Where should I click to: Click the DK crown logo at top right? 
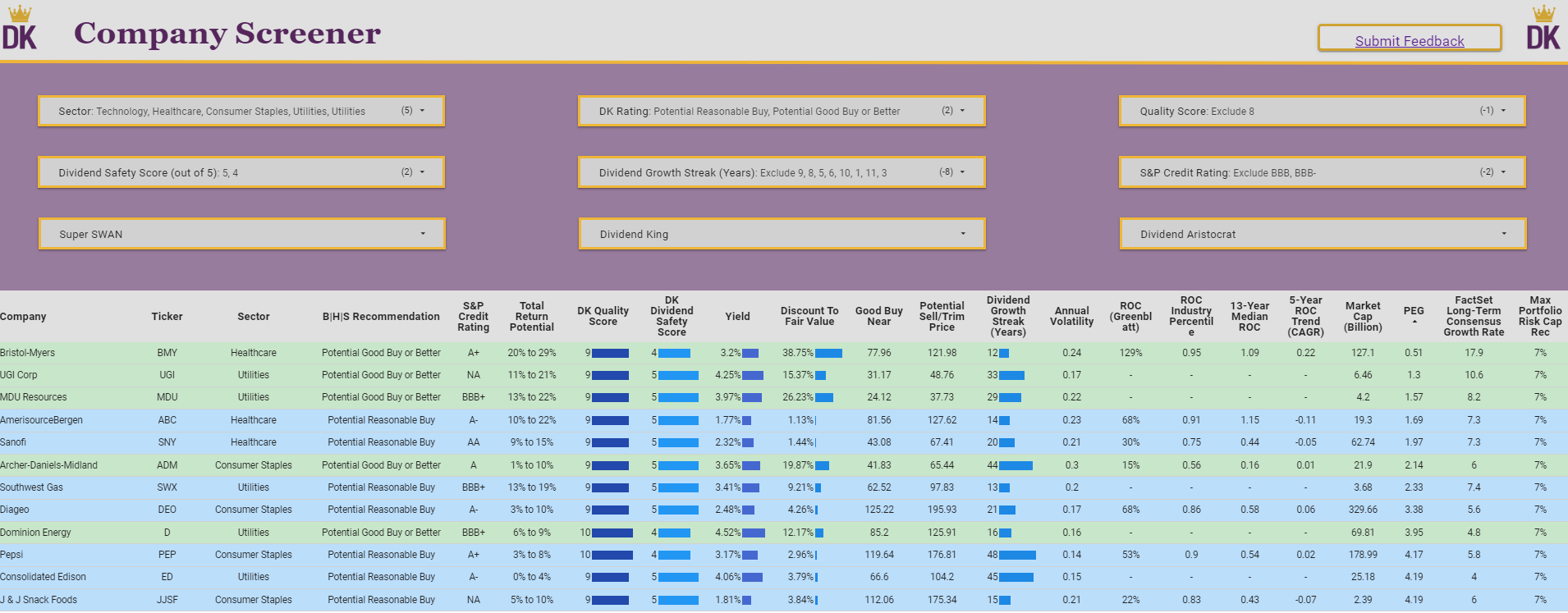tap(1543, 28)
